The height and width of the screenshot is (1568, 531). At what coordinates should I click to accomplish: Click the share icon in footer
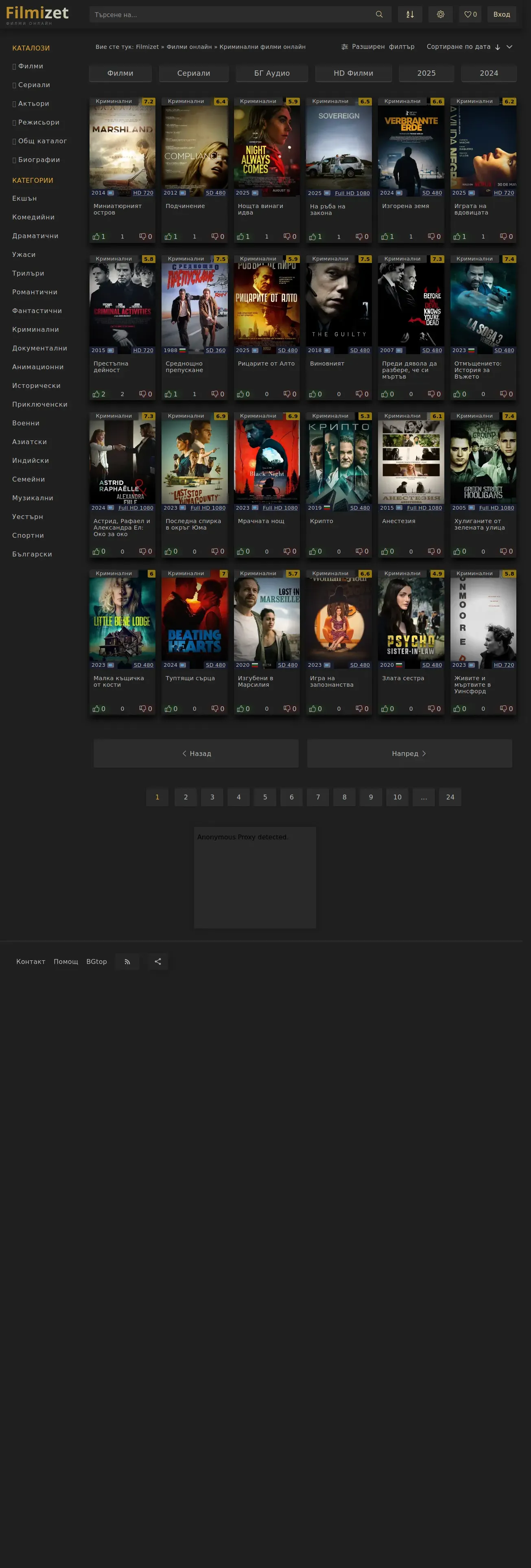click(157, 962)
